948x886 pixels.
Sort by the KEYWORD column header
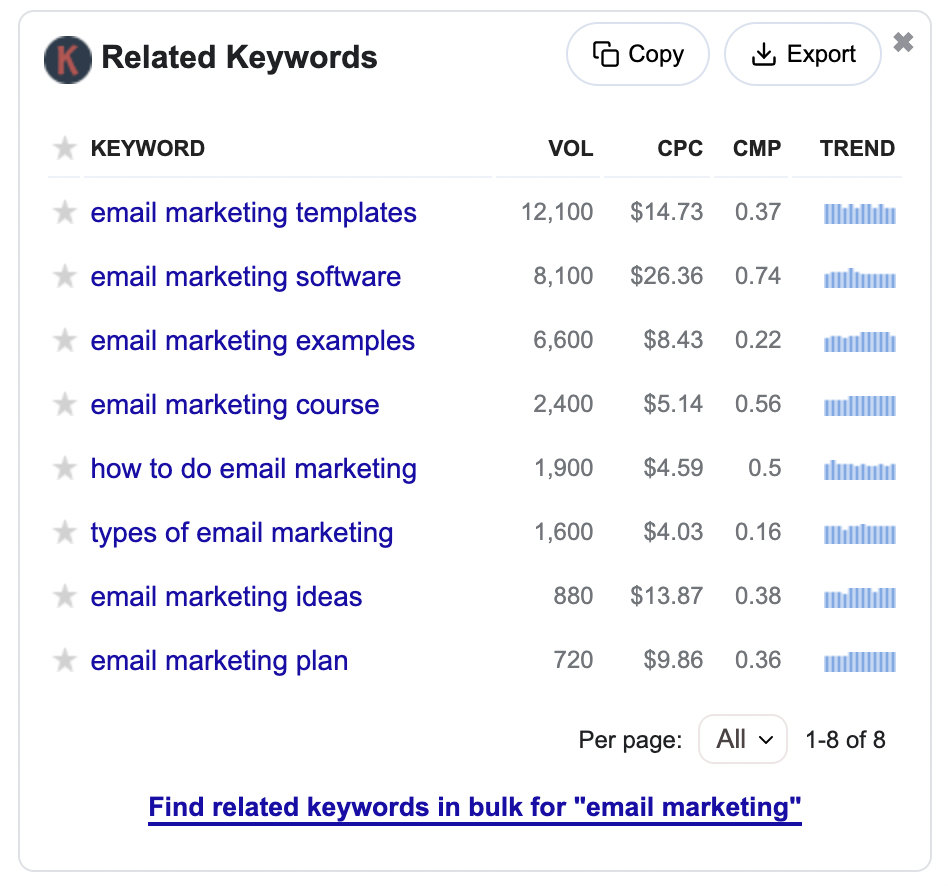[148, 149]
